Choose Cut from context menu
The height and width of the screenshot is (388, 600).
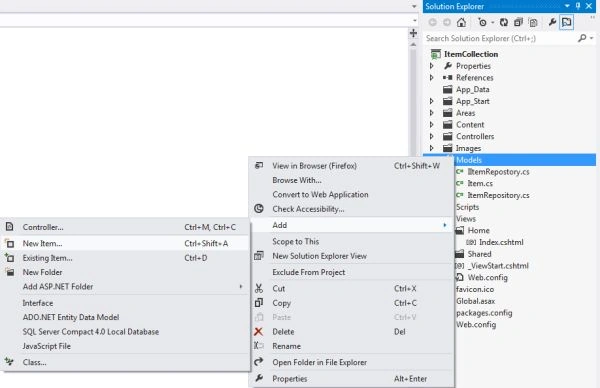click(352, 289)
